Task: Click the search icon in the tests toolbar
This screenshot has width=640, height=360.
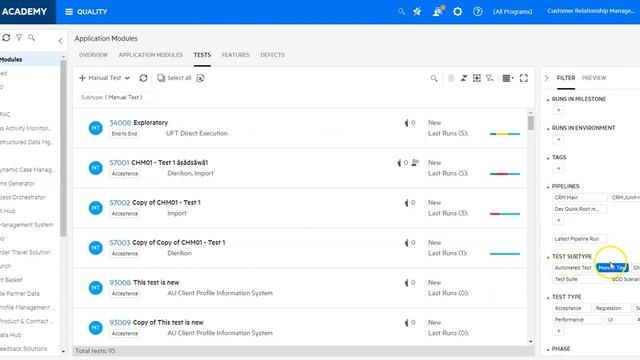Action: pos(434,78)
